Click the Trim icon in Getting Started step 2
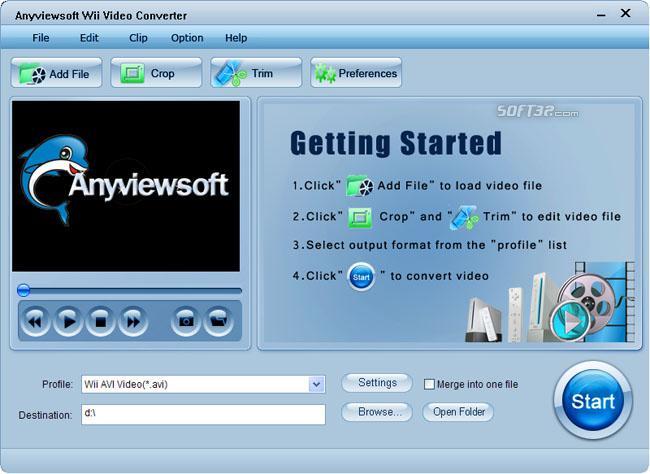 [464, 217]
